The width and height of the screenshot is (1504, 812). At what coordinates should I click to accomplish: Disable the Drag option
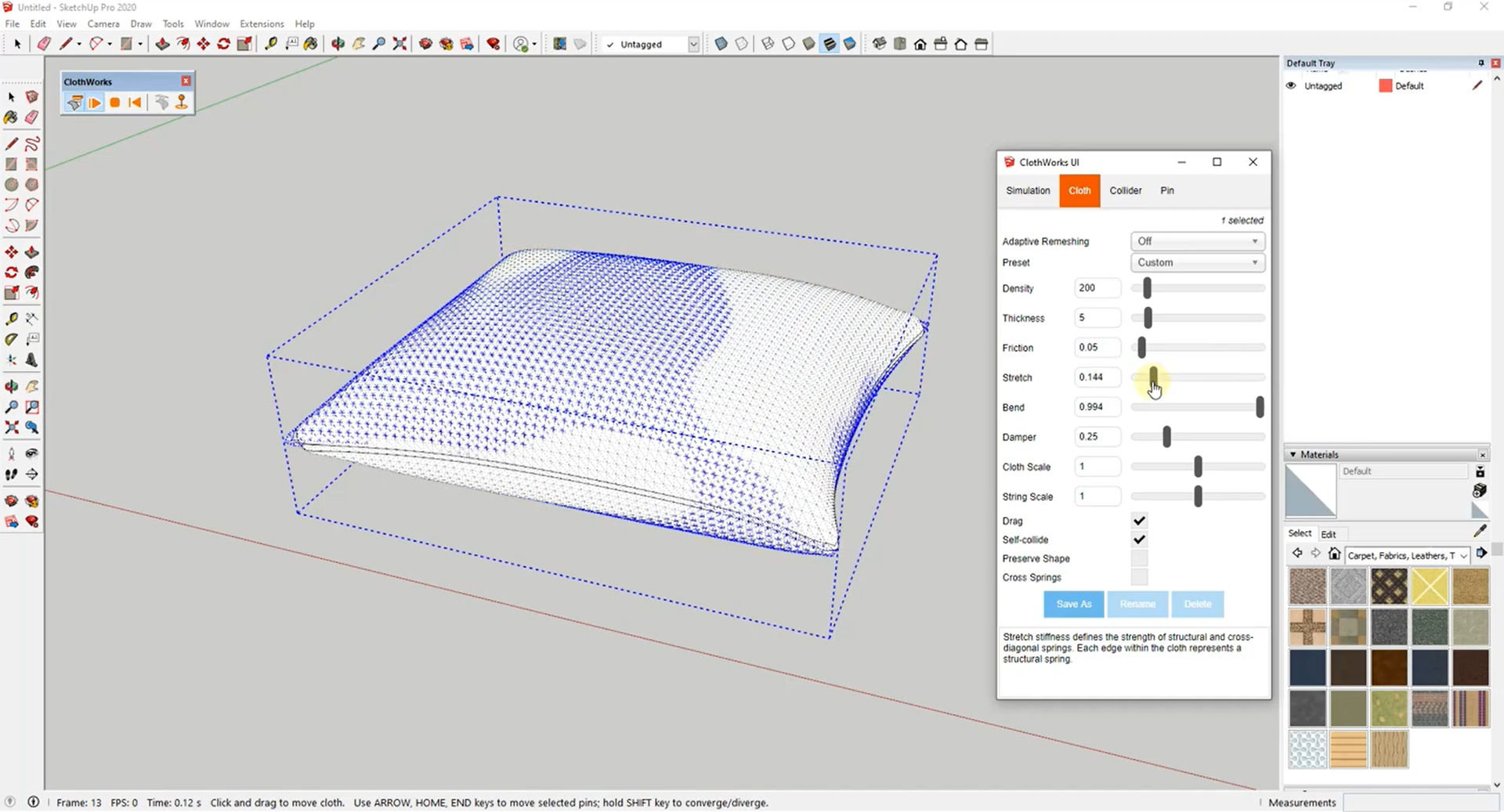pos(1139,521)
